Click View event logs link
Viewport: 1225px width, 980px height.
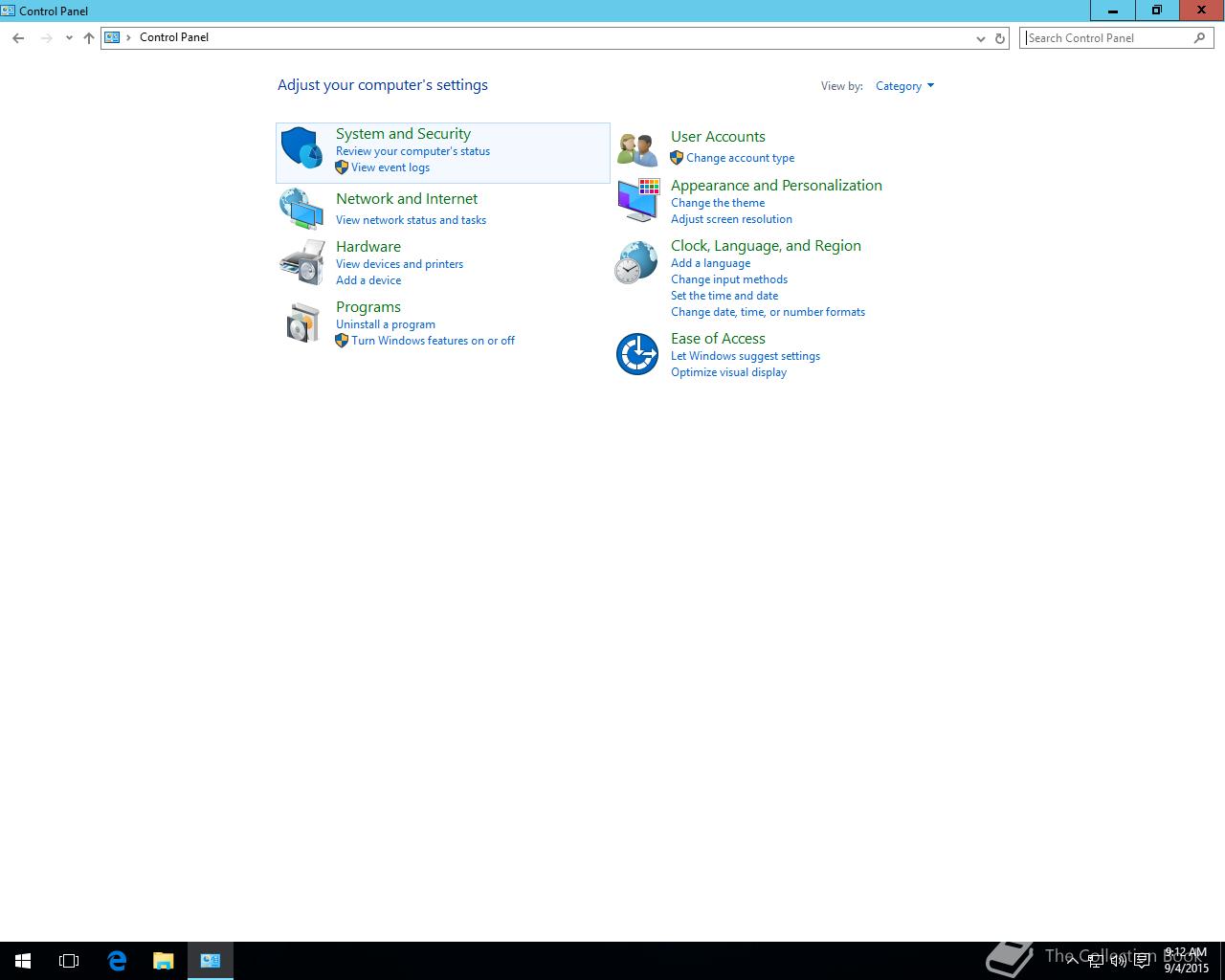[x=390, y=167]
